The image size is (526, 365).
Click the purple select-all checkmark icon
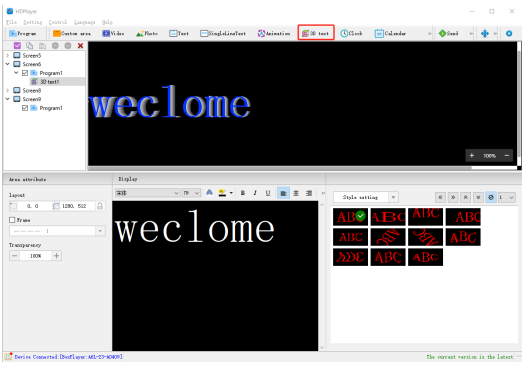point(17,46)
